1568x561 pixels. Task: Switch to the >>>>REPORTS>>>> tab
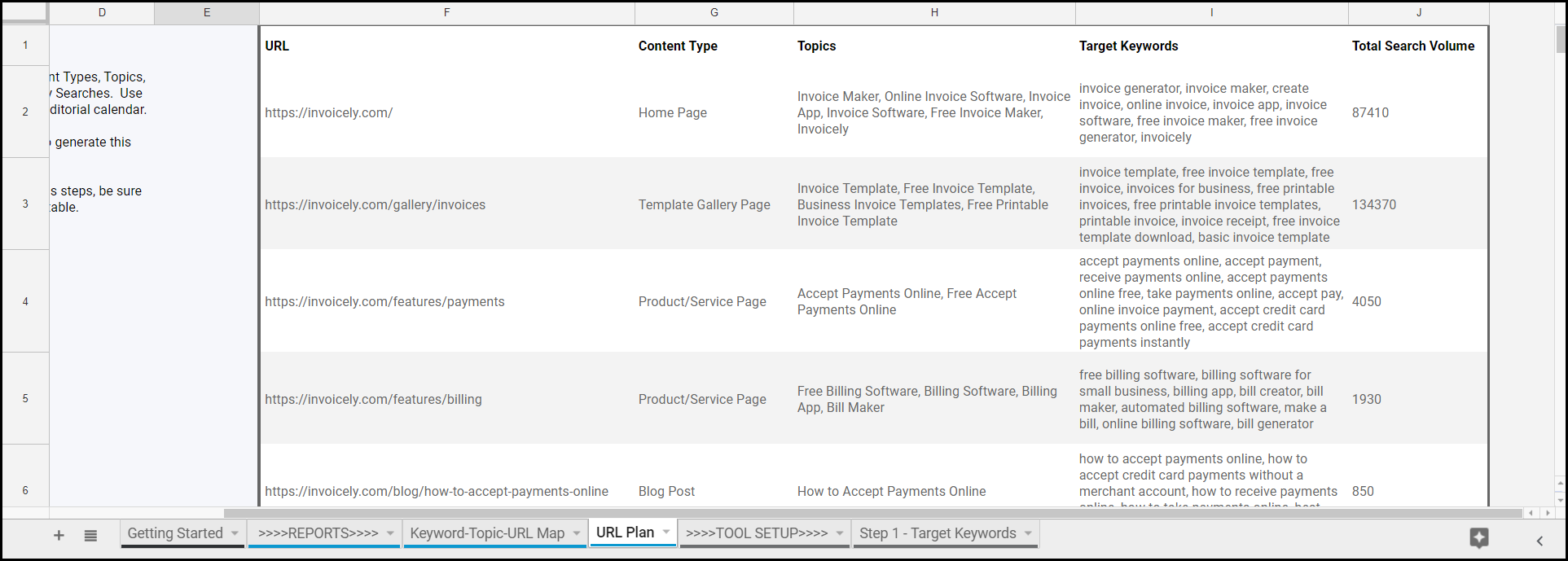point(318,533)
